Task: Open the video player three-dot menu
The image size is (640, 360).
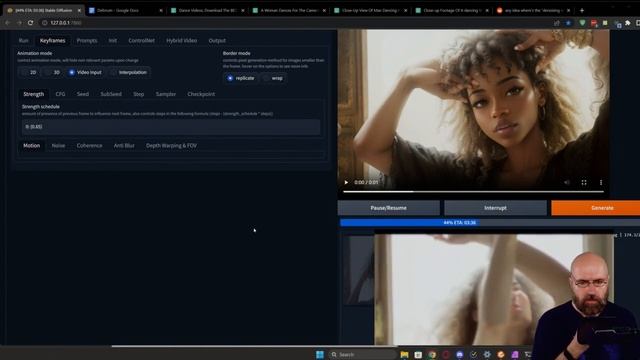Action: 601,182
